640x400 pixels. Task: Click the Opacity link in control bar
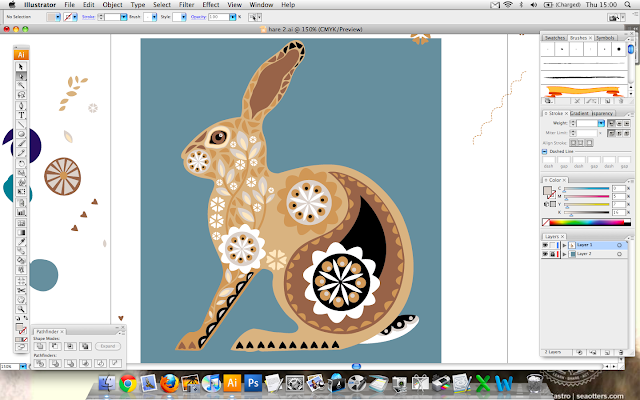pyautogui.click(x=198, y=17)
